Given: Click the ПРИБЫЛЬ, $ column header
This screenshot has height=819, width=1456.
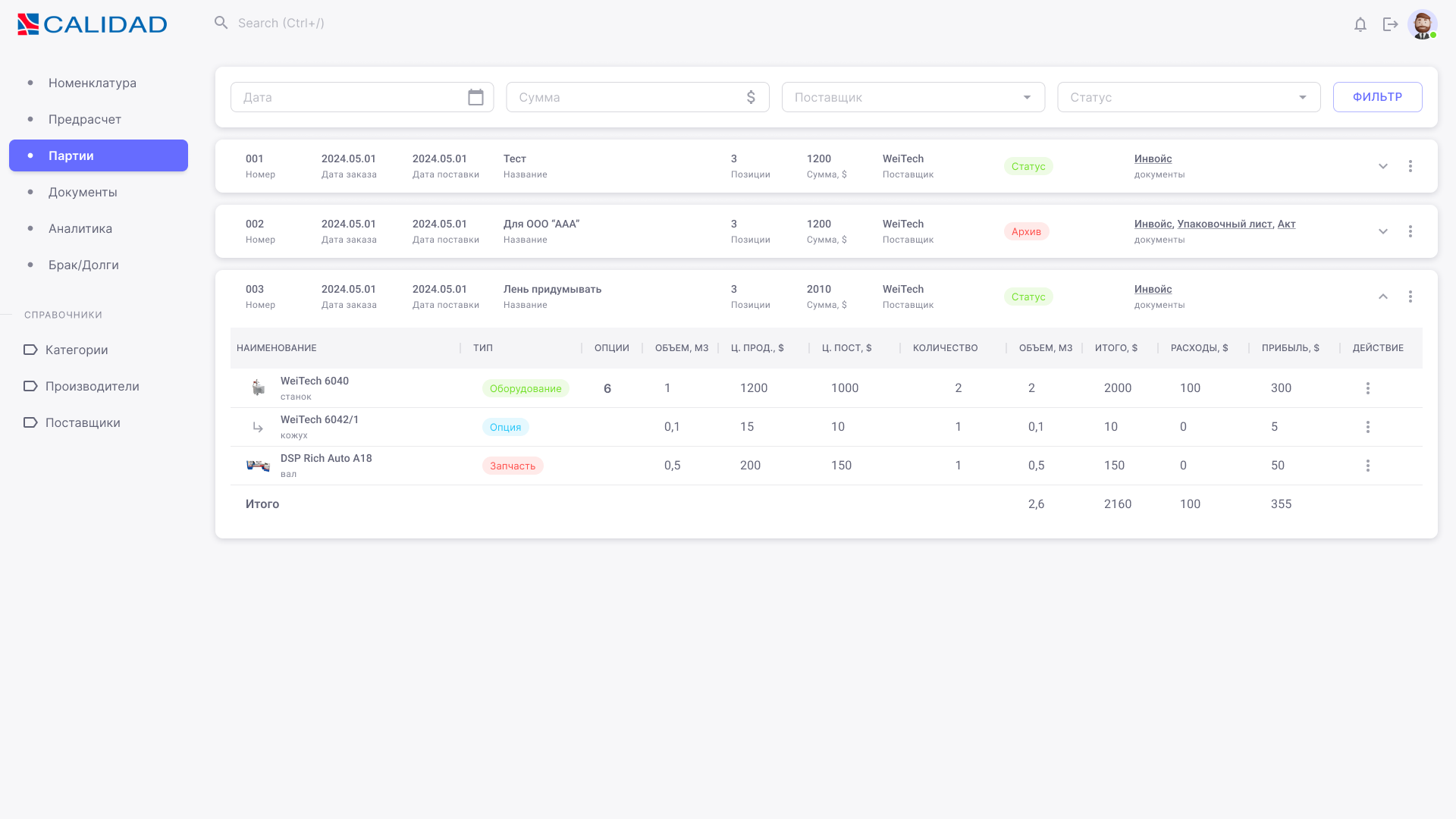Looking at the screenshot, I should point(1291,348).
